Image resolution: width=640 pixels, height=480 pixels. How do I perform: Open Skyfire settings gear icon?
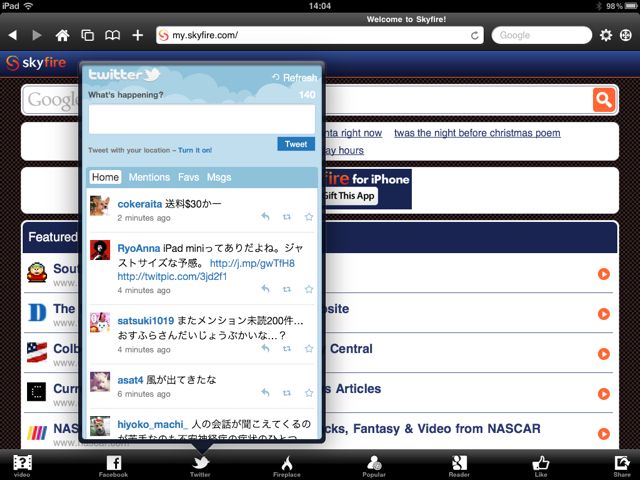tap(606, 36)
